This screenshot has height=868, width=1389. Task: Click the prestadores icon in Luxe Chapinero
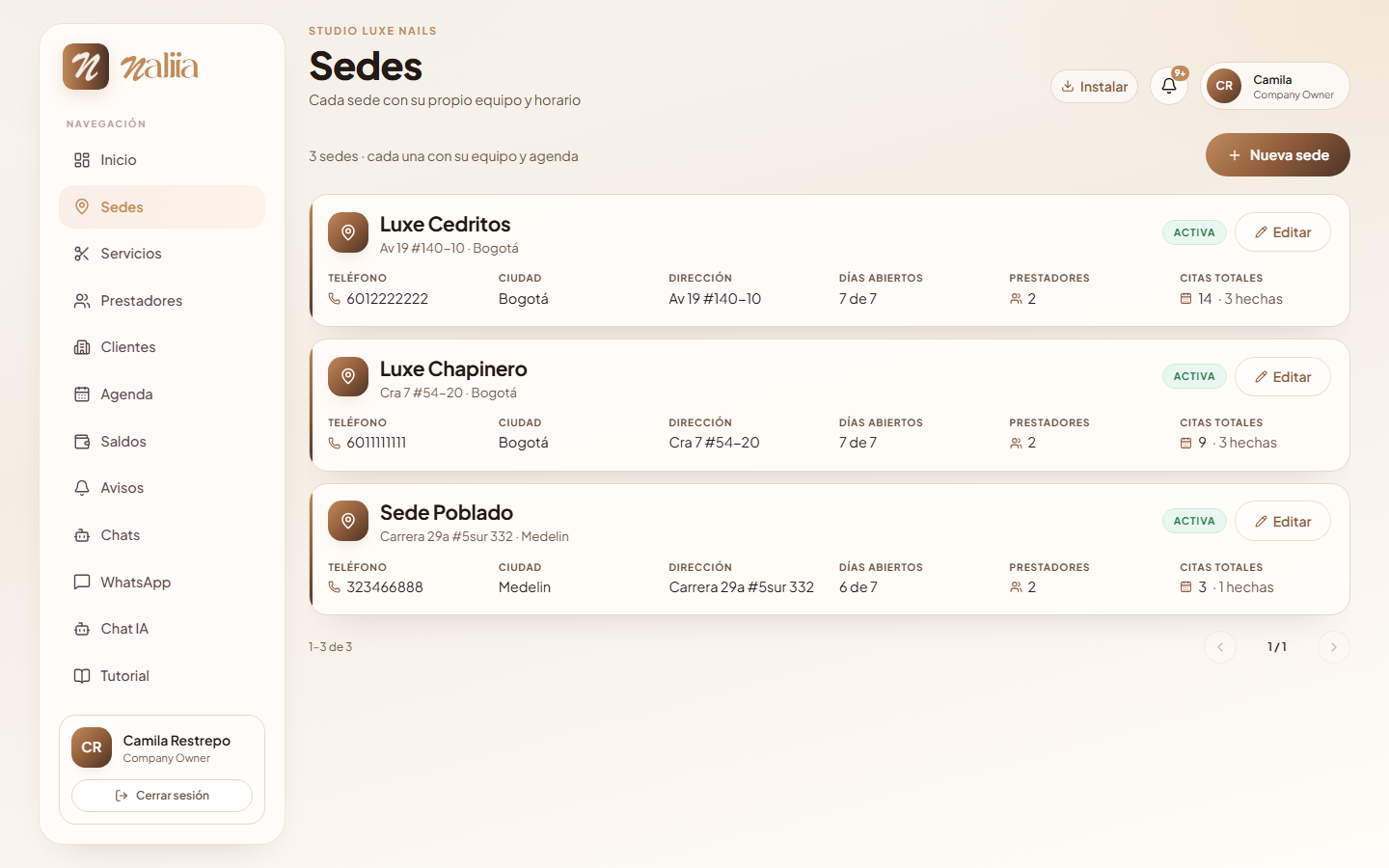point(1016,444)
